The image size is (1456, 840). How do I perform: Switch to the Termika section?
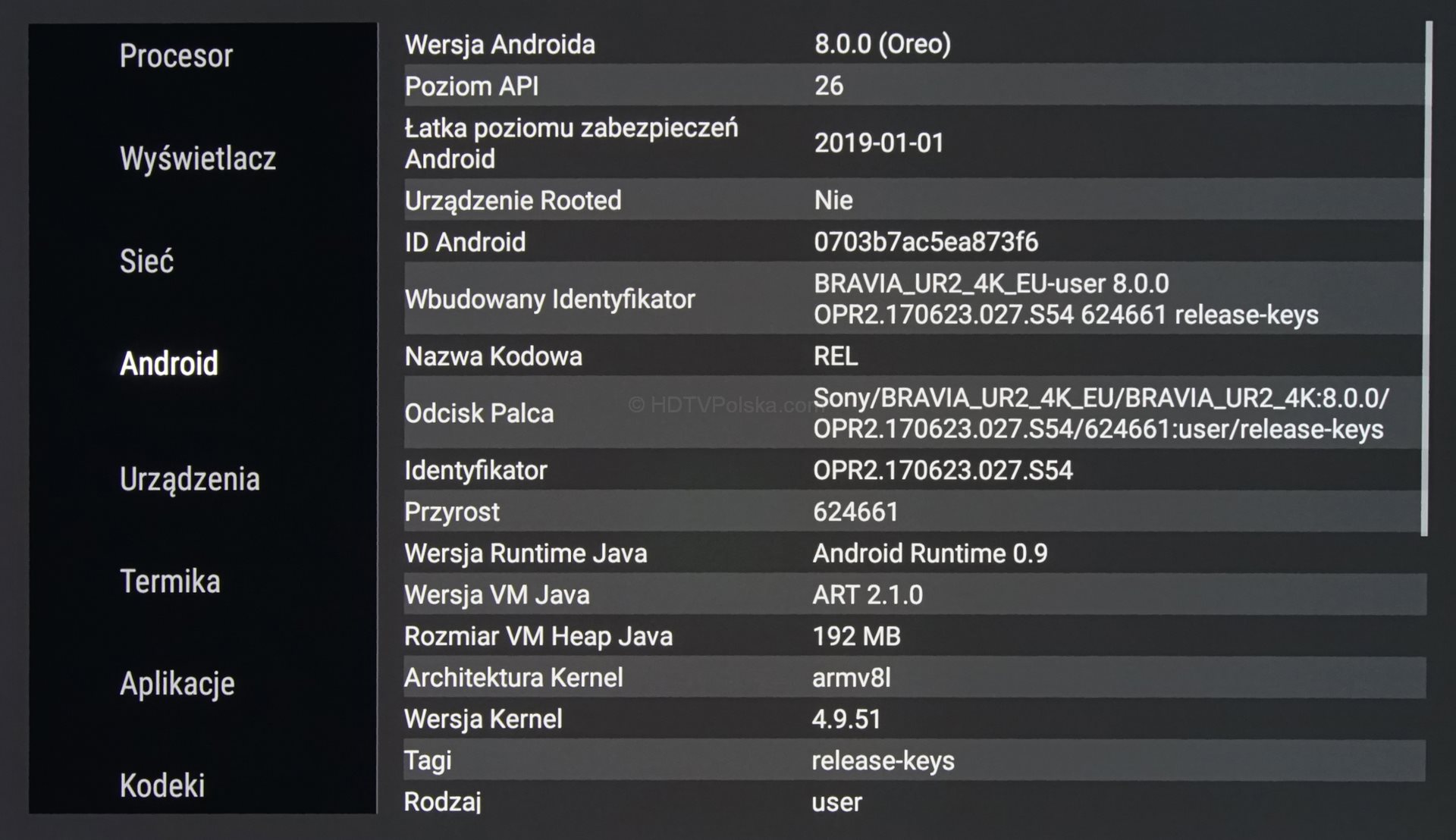pos(170,581)
